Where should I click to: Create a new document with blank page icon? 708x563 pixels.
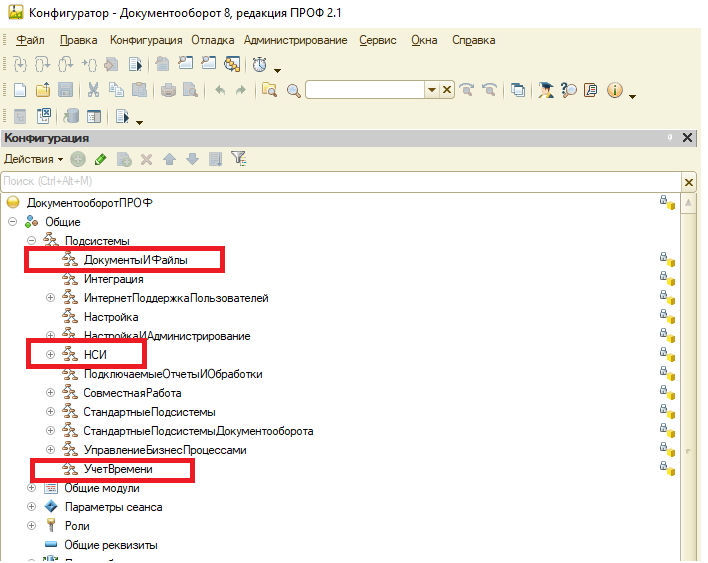tap(20, 90)
